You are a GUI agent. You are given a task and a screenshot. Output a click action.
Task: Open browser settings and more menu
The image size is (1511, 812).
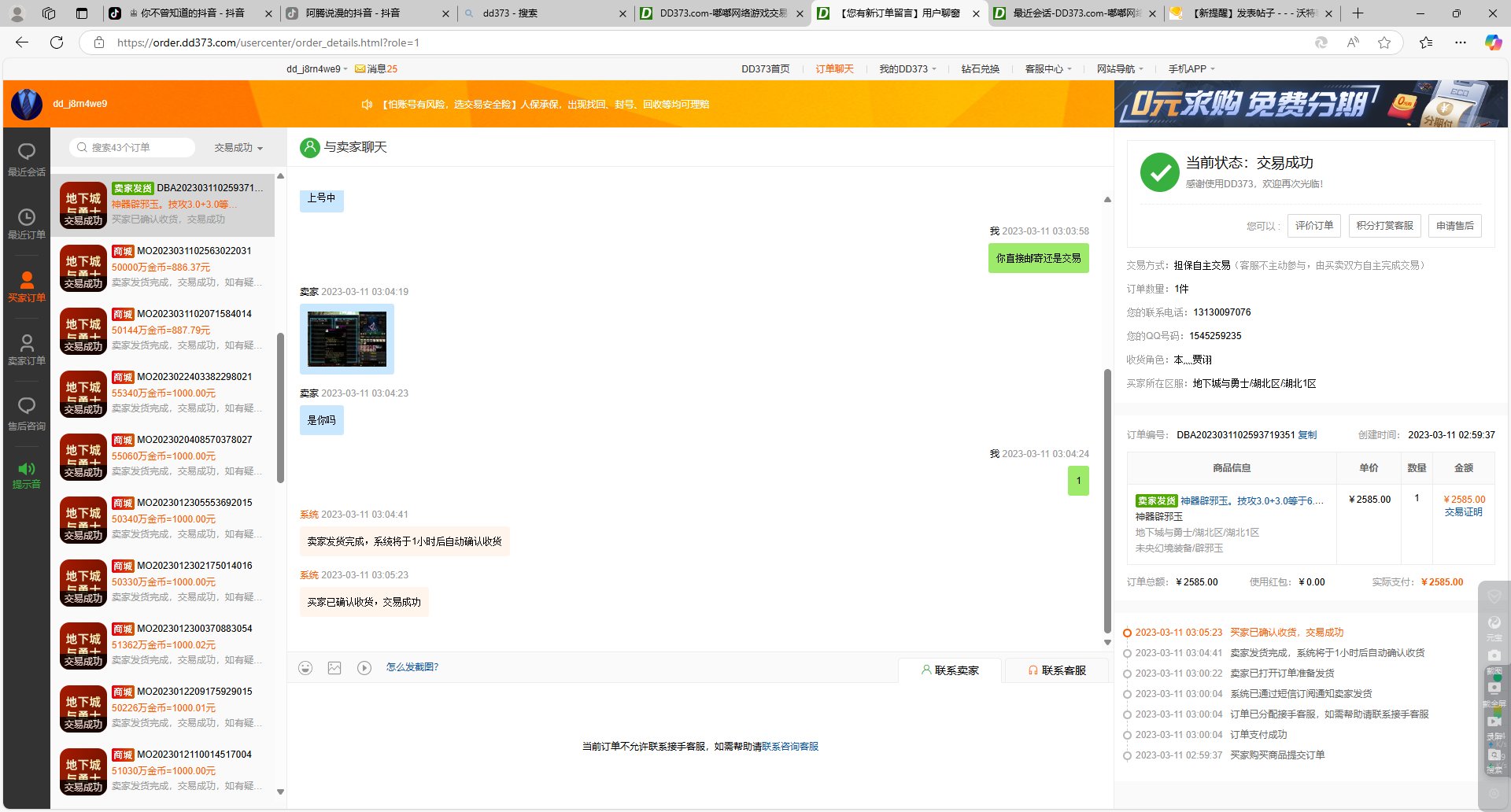click(x=1461, y=42)
